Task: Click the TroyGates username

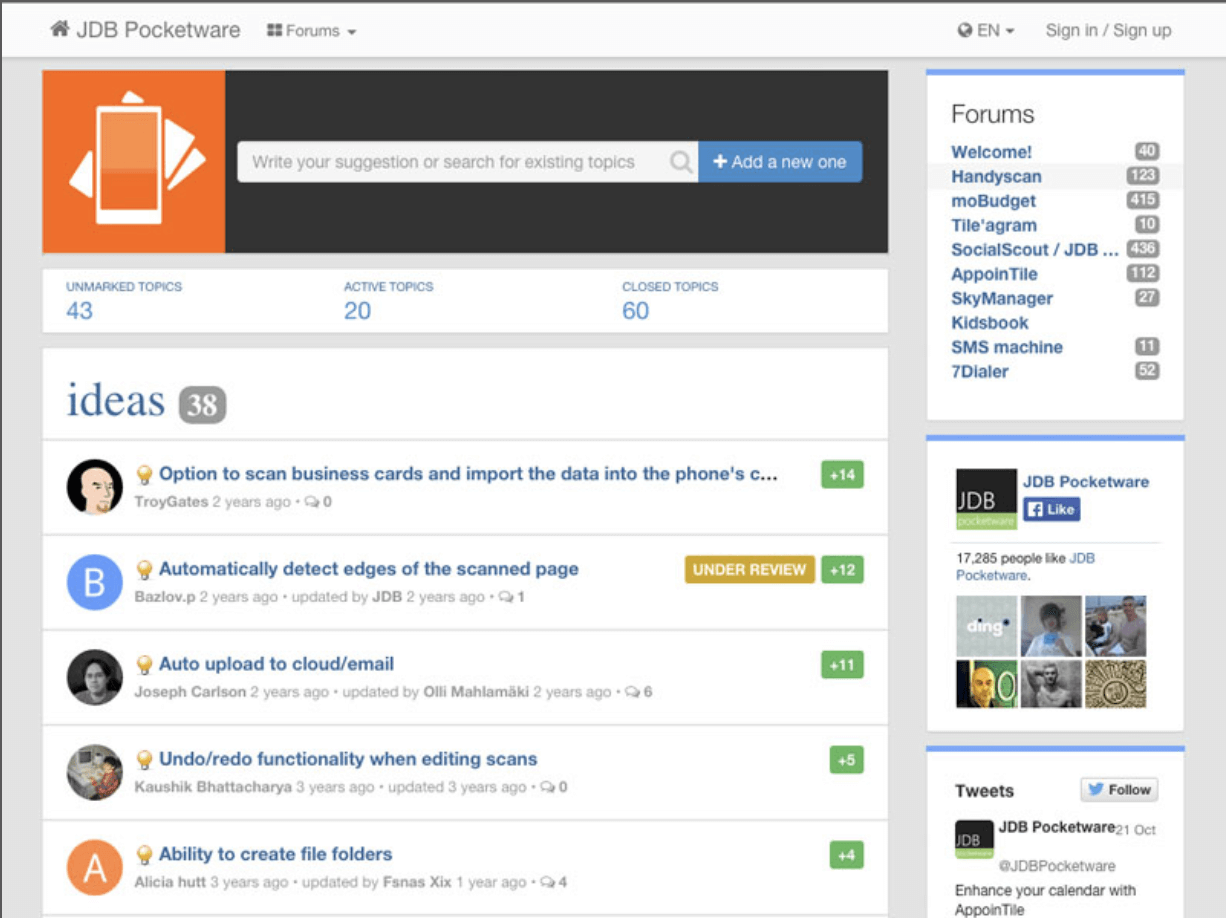Action: 171,502
